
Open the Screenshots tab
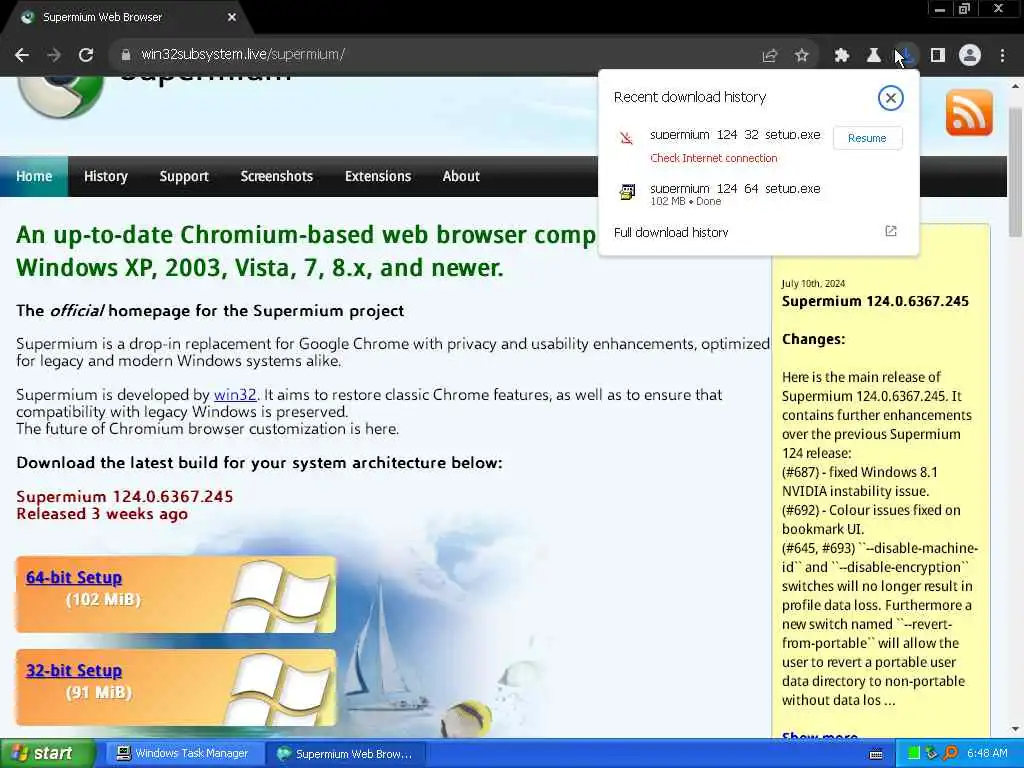coord(277,176)
